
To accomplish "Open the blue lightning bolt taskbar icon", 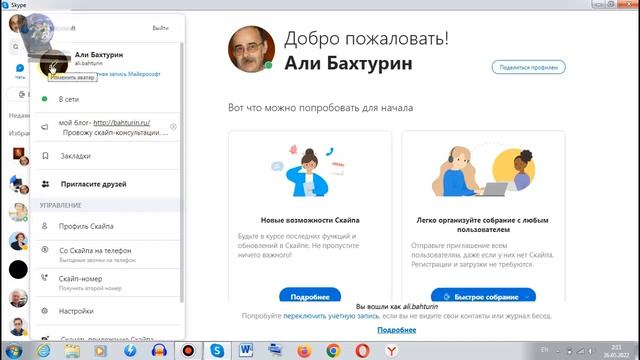I will point(130,351).
